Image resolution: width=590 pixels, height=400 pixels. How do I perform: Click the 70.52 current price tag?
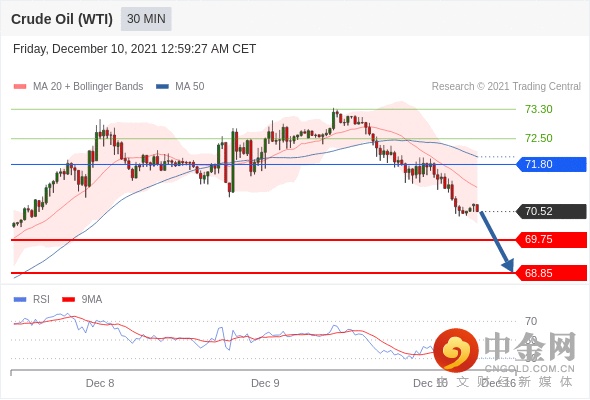tap(551, 211)
